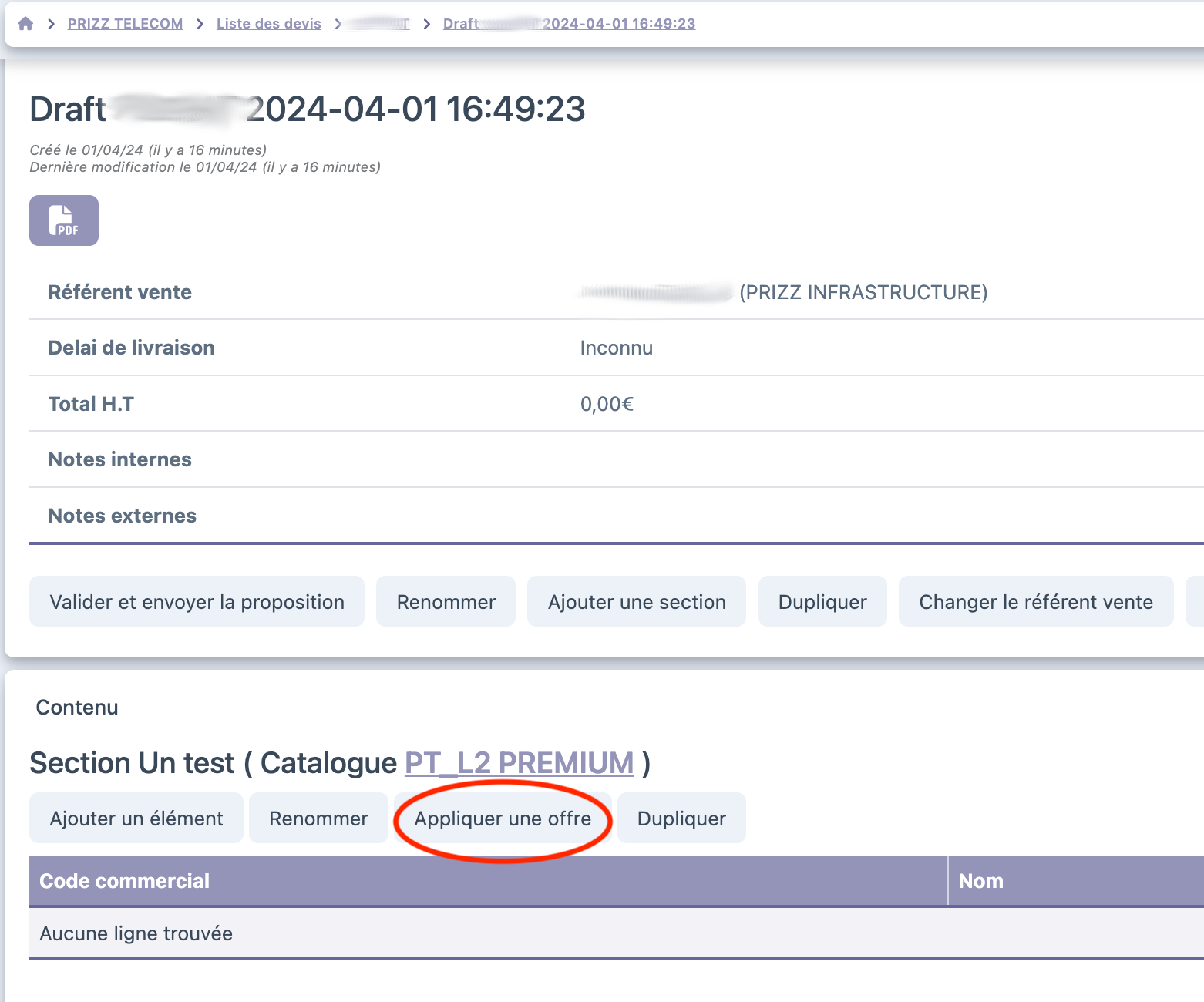Rename the section Un test via Renommer
Viewport: 1204px width, 1002px height.
[x=318, y=819]
